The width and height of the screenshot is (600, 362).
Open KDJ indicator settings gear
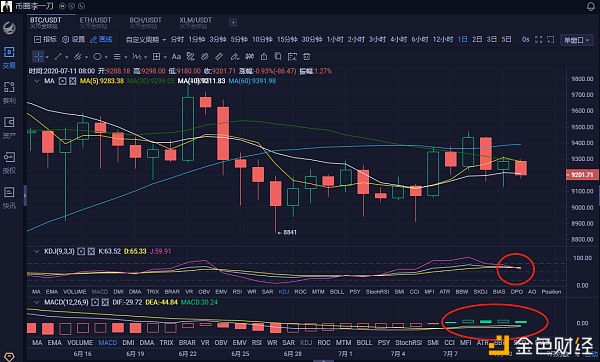(x=81, y=251)
